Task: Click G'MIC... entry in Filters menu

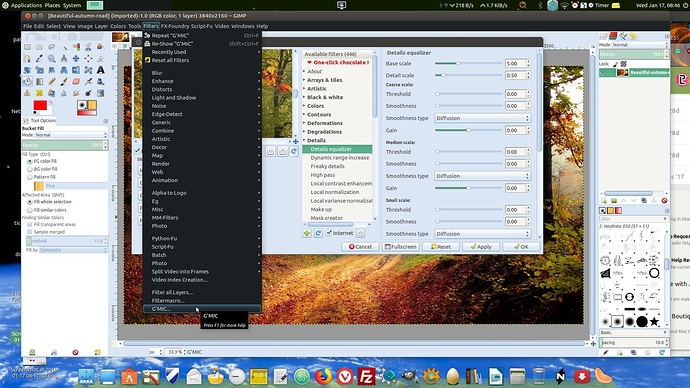Action: [x=202, y=309]
